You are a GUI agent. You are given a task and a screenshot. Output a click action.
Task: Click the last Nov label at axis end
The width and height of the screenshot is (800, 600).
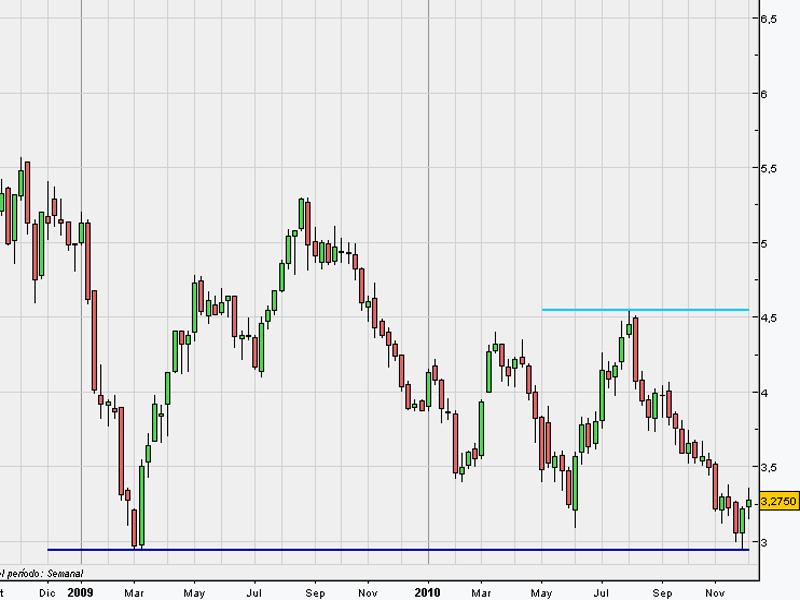[x=715, y=593]
